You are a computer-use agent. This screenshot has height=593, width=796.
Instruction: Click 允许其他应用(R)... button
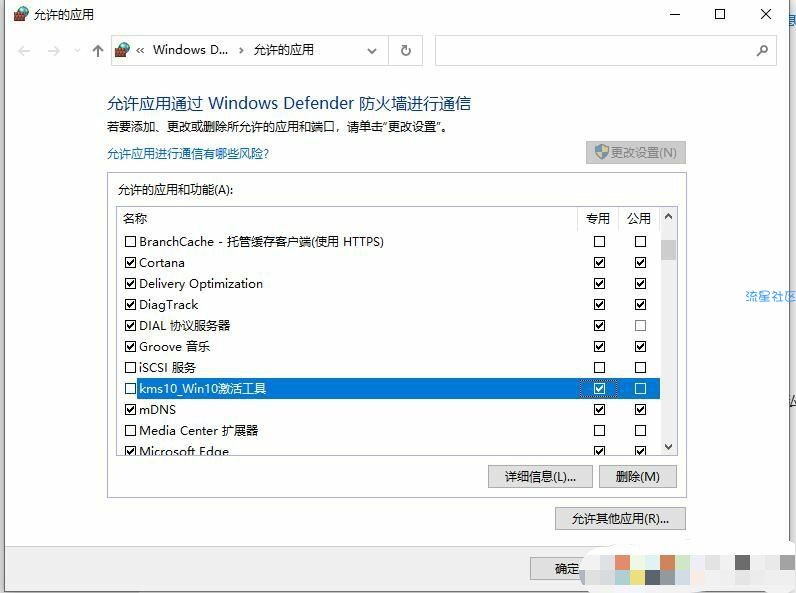pos(620,518)
